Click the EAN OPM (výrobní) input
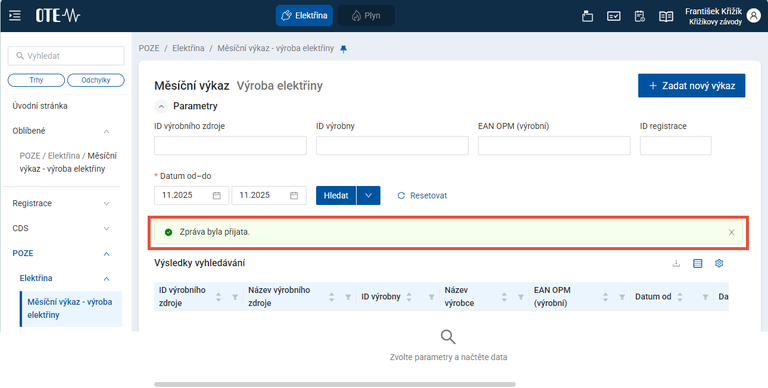This screenshot has height=388, width=768. [554, 146]
